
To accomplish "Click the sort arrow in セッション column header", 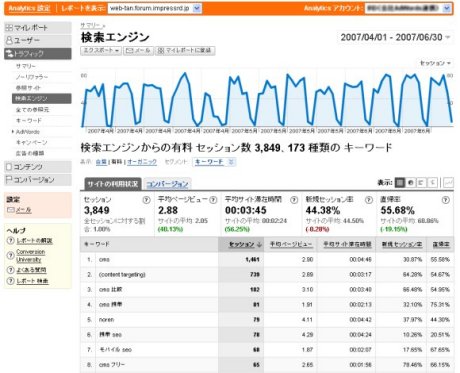I will [x=259, y=245].
